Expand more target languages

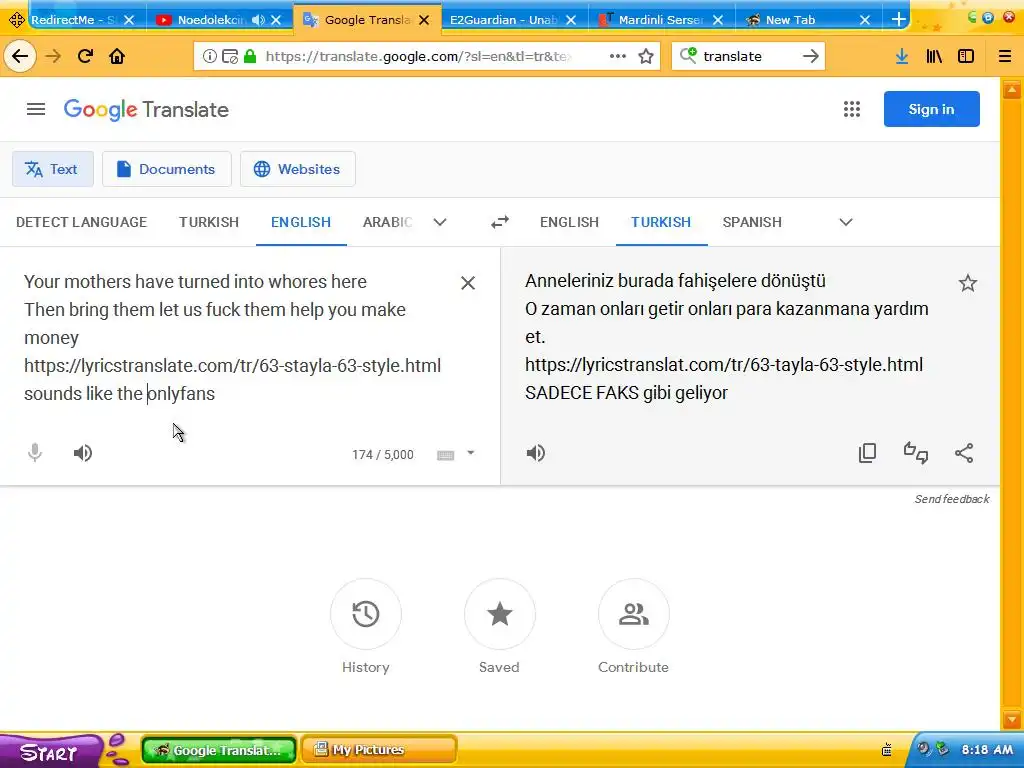(846, 223)
